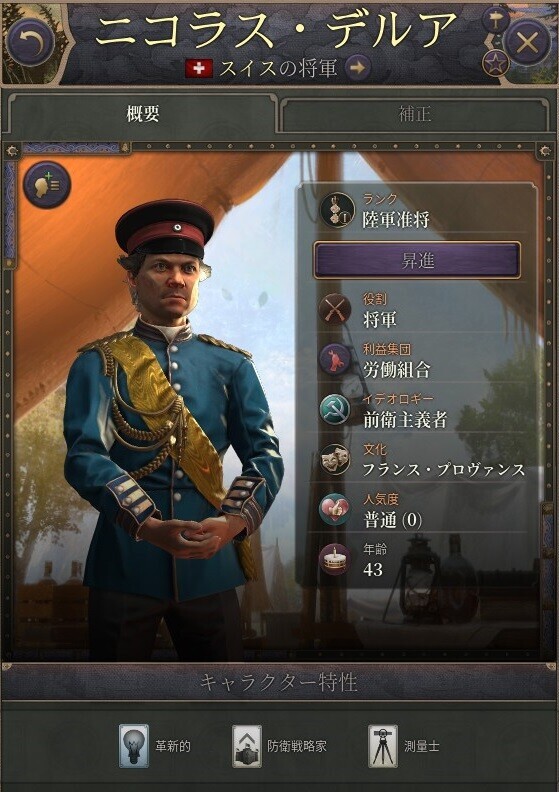
Task: Click the back arrow button
Action: [30, 42]
